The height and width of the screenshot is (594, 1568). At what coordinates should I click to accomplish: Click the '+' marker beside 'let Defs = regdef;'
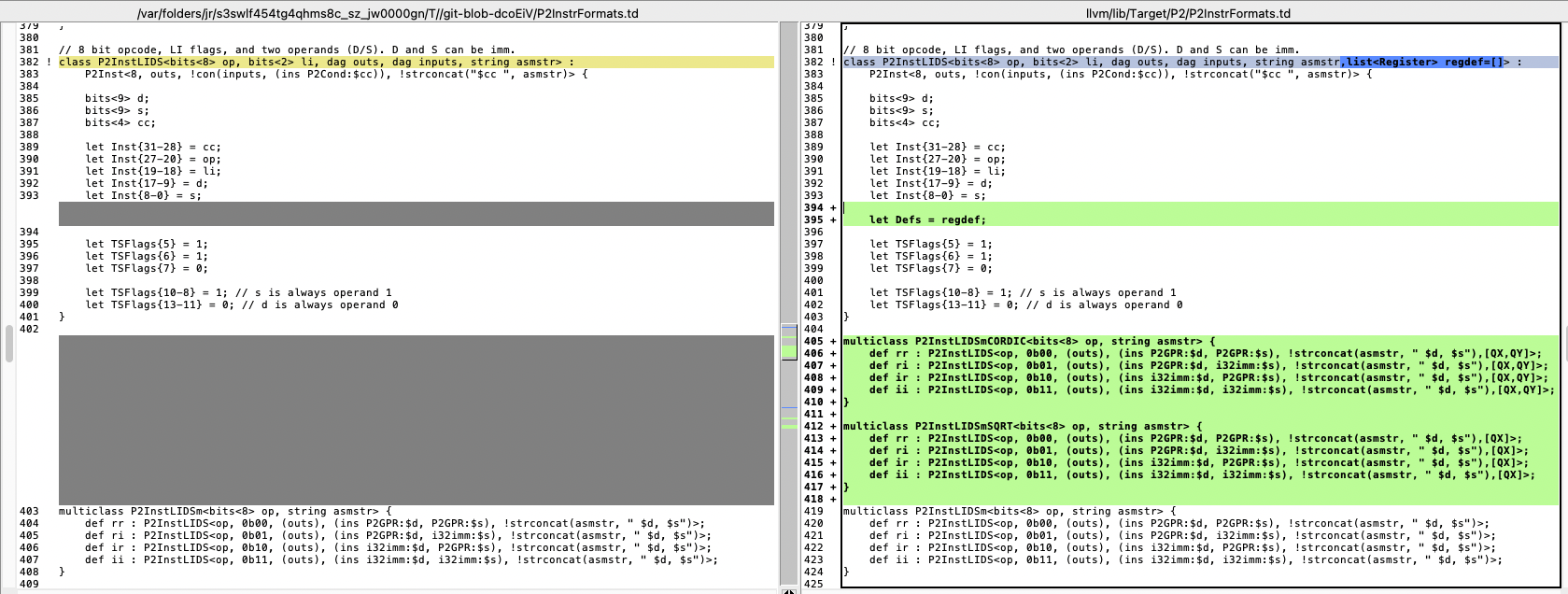click(833, 220)
